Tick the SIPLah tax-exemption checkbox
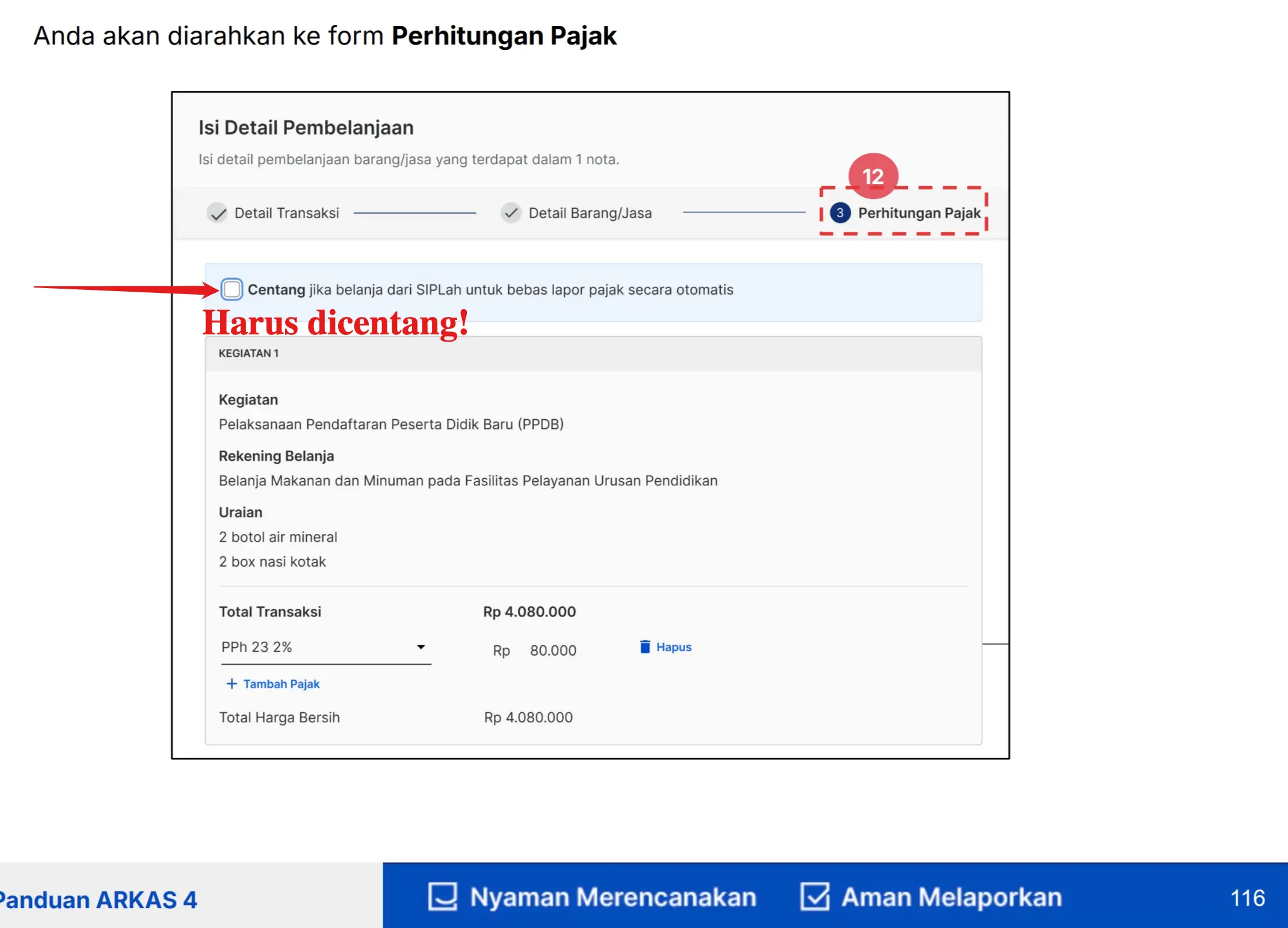The image size is (1288, 928). pos(232,289)
